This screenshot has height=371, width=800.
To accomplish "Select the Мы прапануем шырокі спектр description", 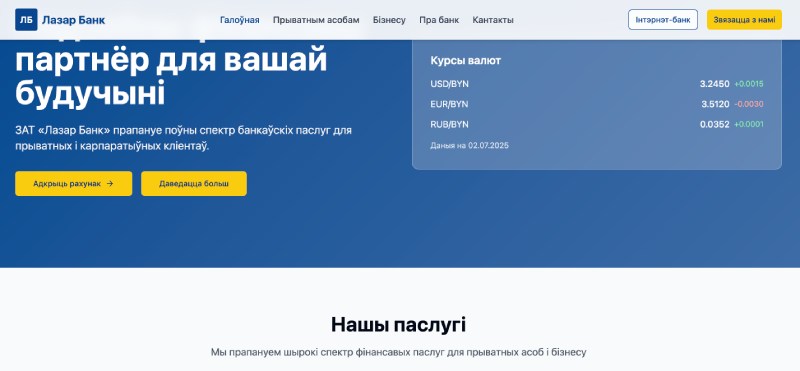I will pos(398,352).
